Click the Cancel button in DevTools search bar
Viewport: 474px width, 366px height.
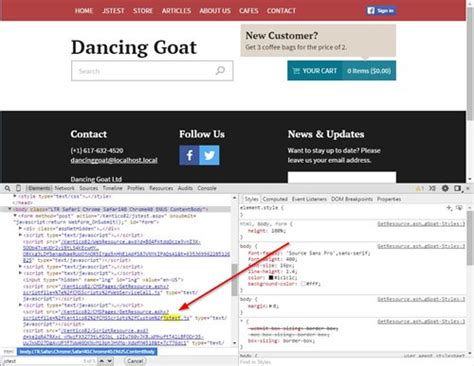click(135, 361)
